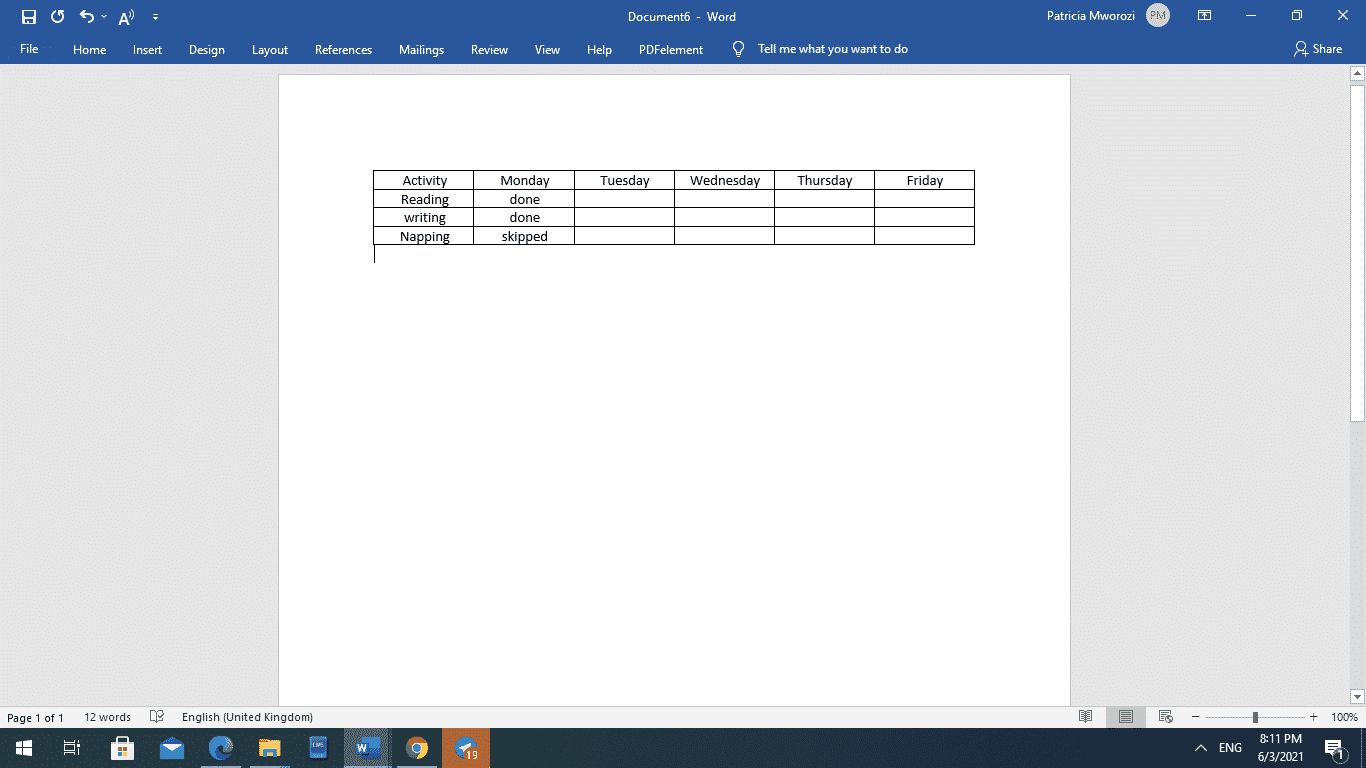Open the Mailings tab
1366x768 pixels.
[x=421, y=49]
